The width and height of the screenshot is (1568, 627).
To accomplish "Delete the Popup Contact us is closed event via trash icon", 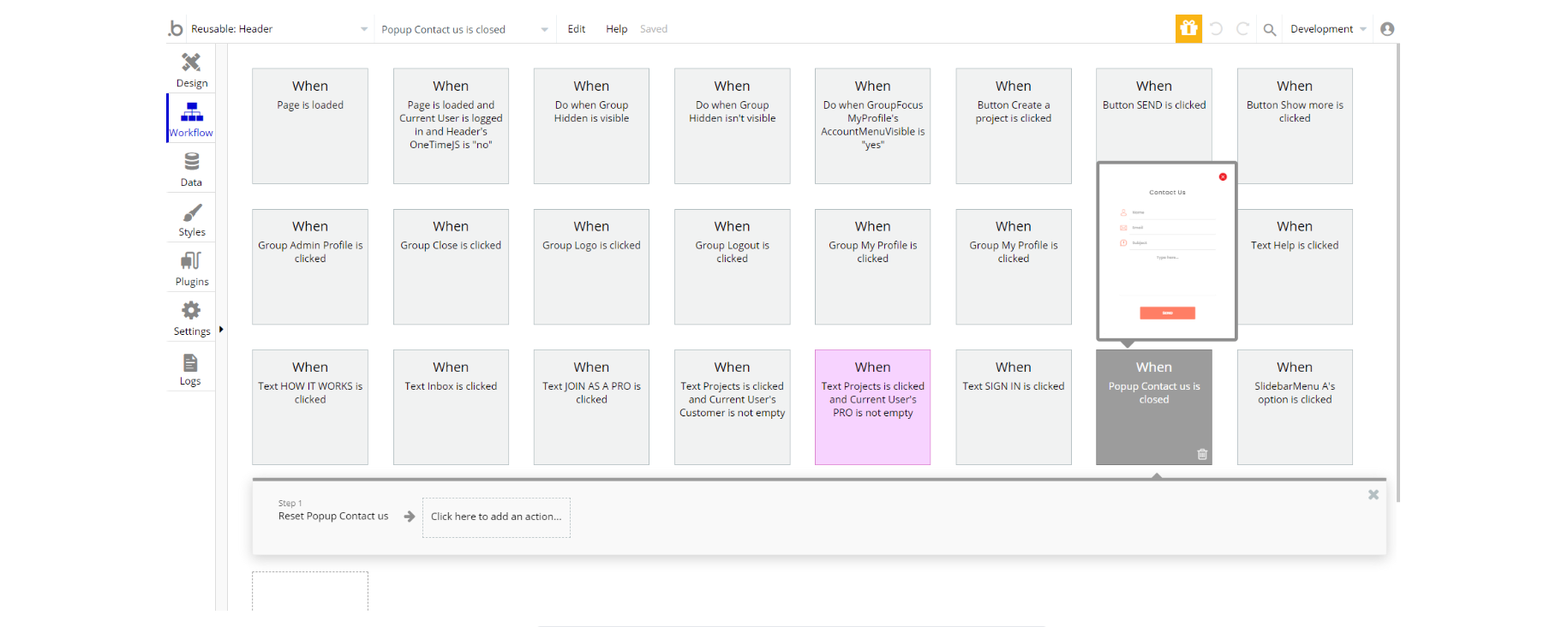I will tap(1202, 454).
